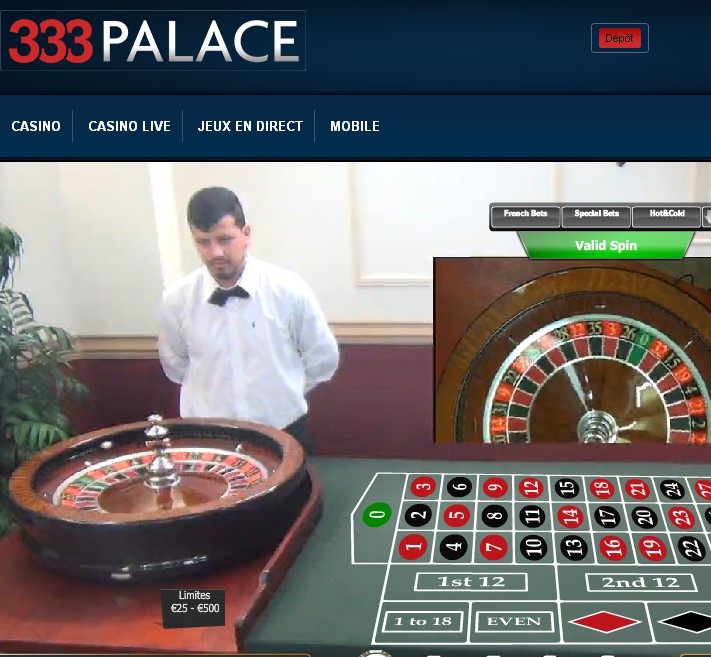Click the green 0 betting spot
This screenshot has height=657, width=711.
(x=377, y=515)
